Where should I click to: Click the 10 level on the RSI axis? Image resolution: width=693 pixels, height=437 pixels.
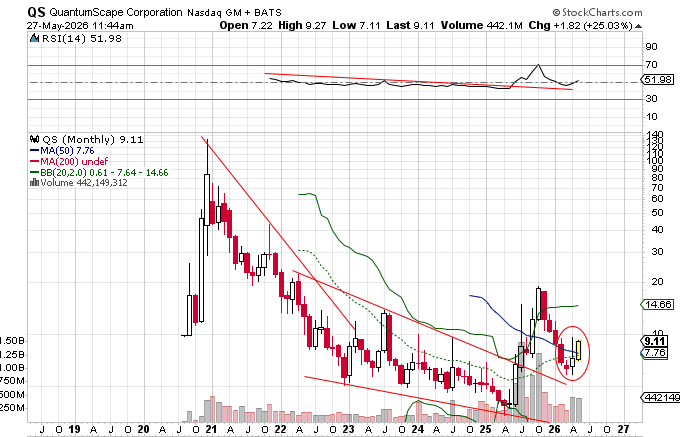click(651, 117)
